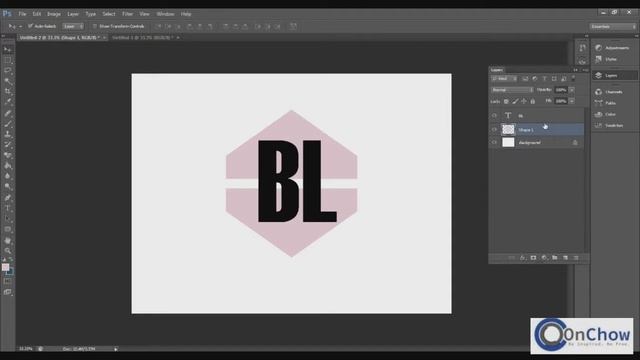This screenshot has width=640, height=360.
Task: Select the Eyedropper tool
Action: [8, 102]
